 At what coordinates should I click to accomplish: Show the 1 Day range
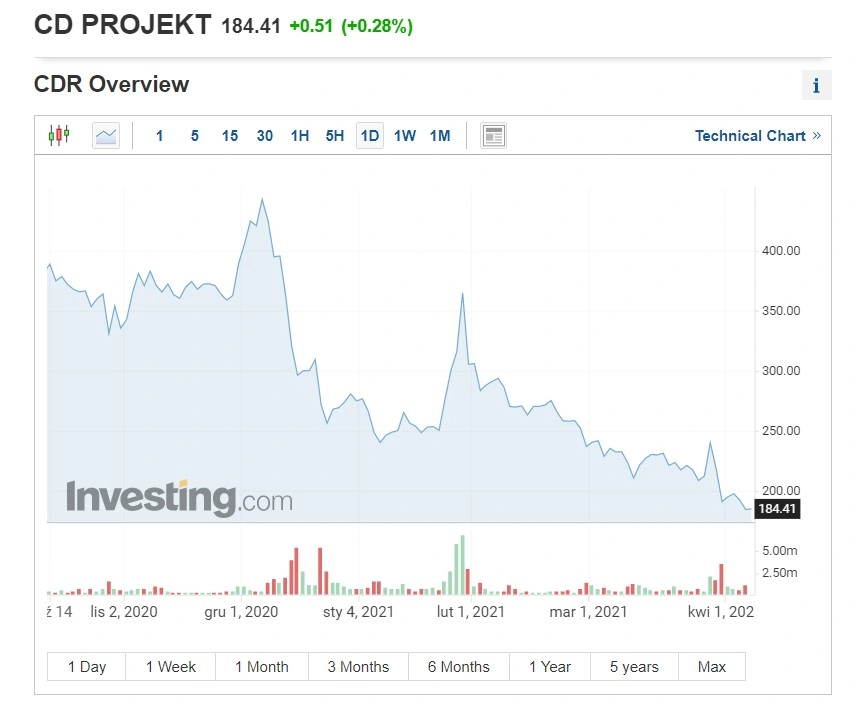tap(87, 667)
